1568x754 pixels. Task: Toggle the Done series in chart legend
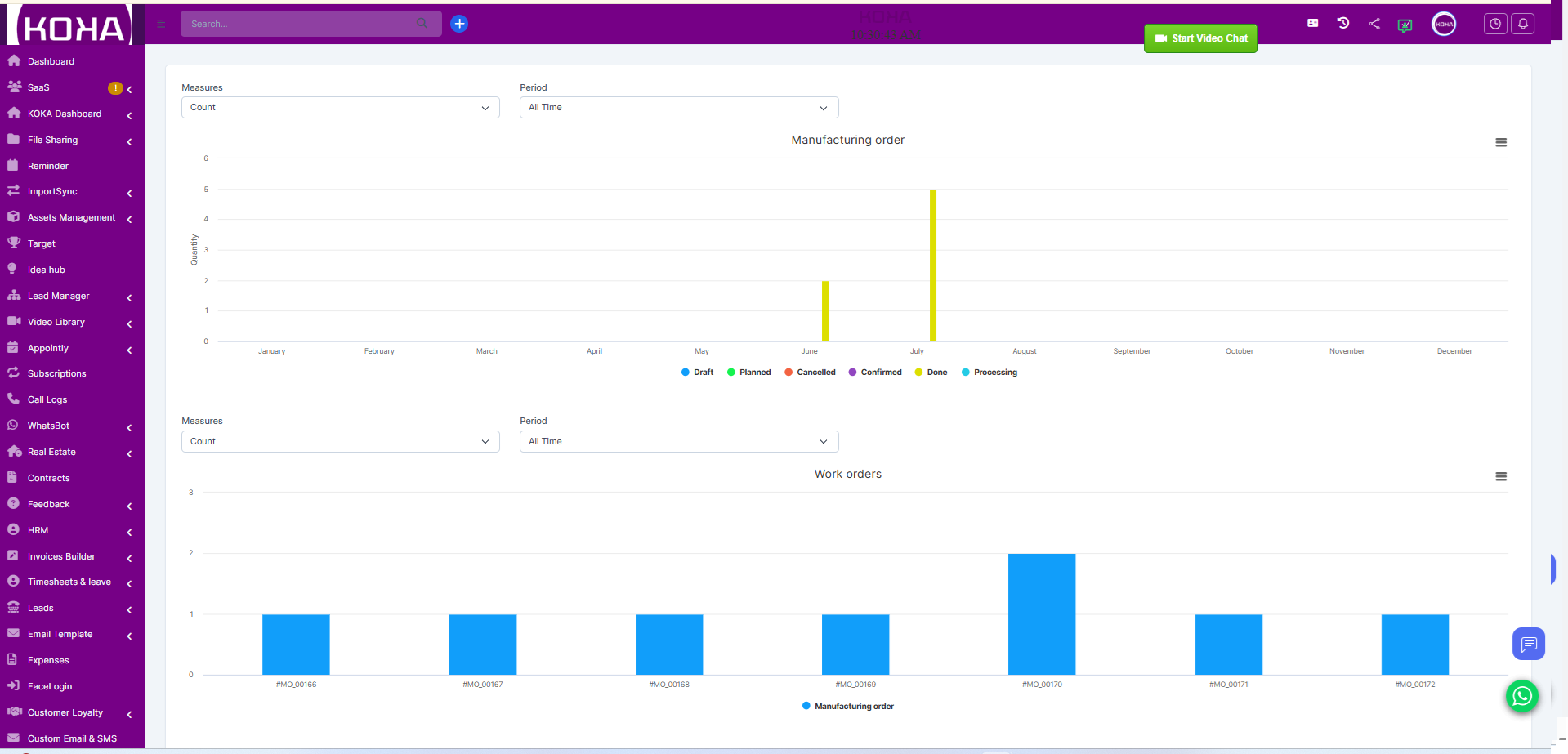[x=931, y=373]
